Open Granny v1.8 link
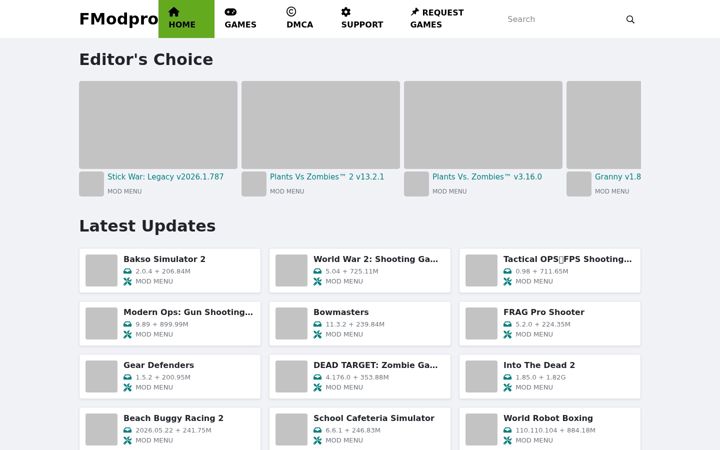Viewport: 720px width, 450px height. (618, 177)
